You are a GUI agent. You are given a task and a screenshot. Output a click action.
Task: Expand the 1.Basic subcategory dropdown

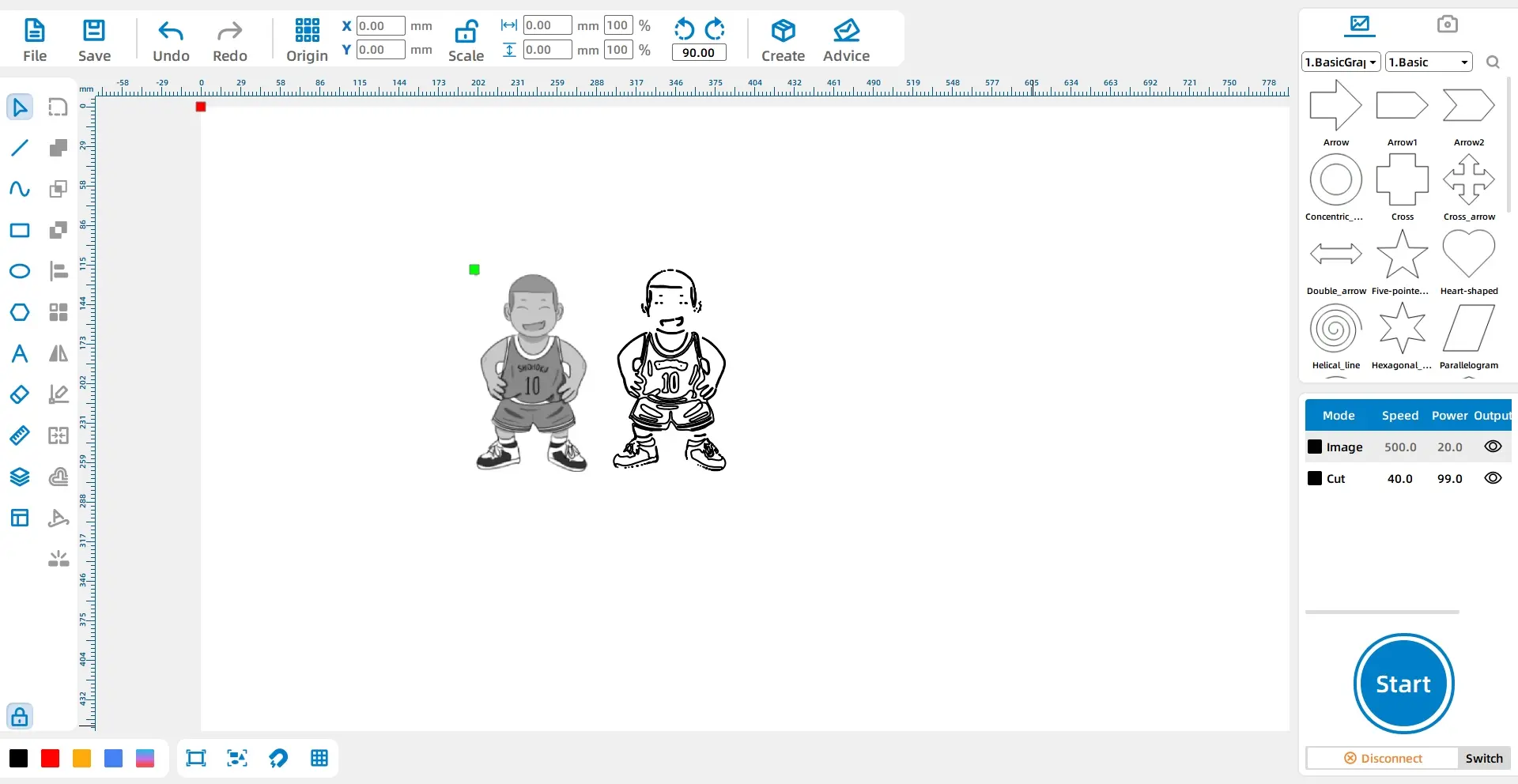click(1429, 62)
